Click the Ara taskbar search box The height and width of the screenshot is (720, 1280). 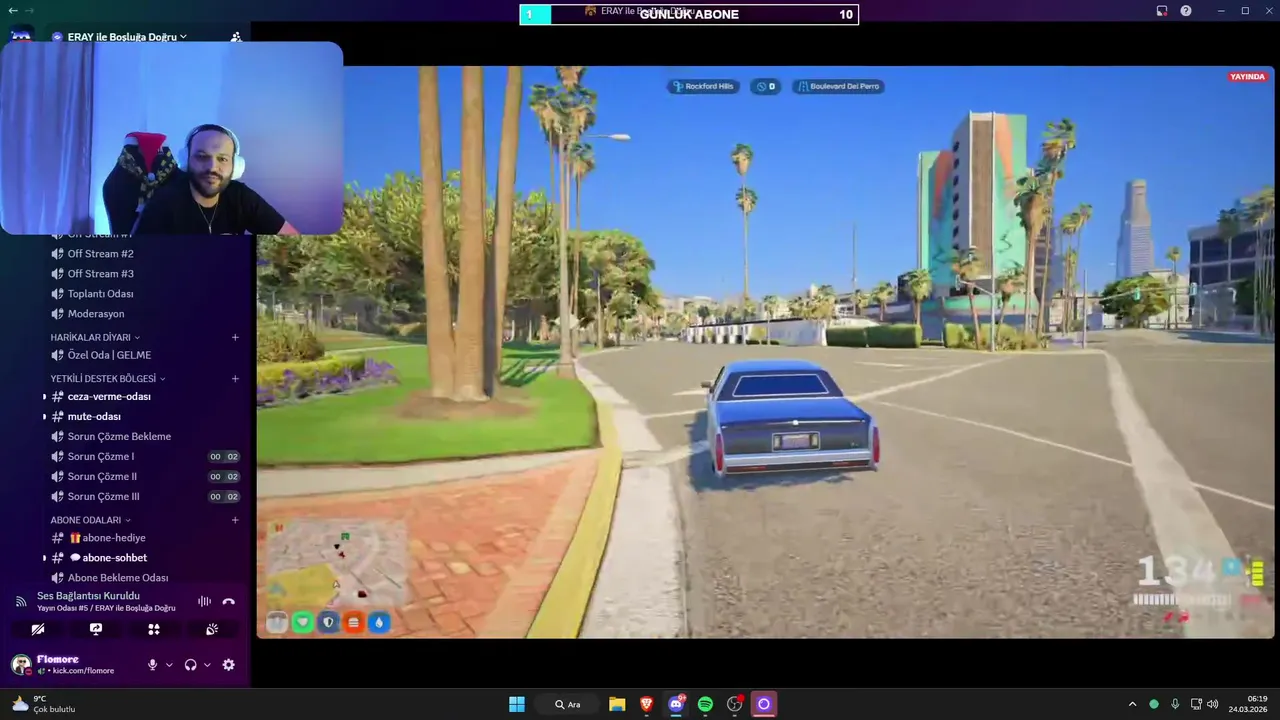[568, 704]
